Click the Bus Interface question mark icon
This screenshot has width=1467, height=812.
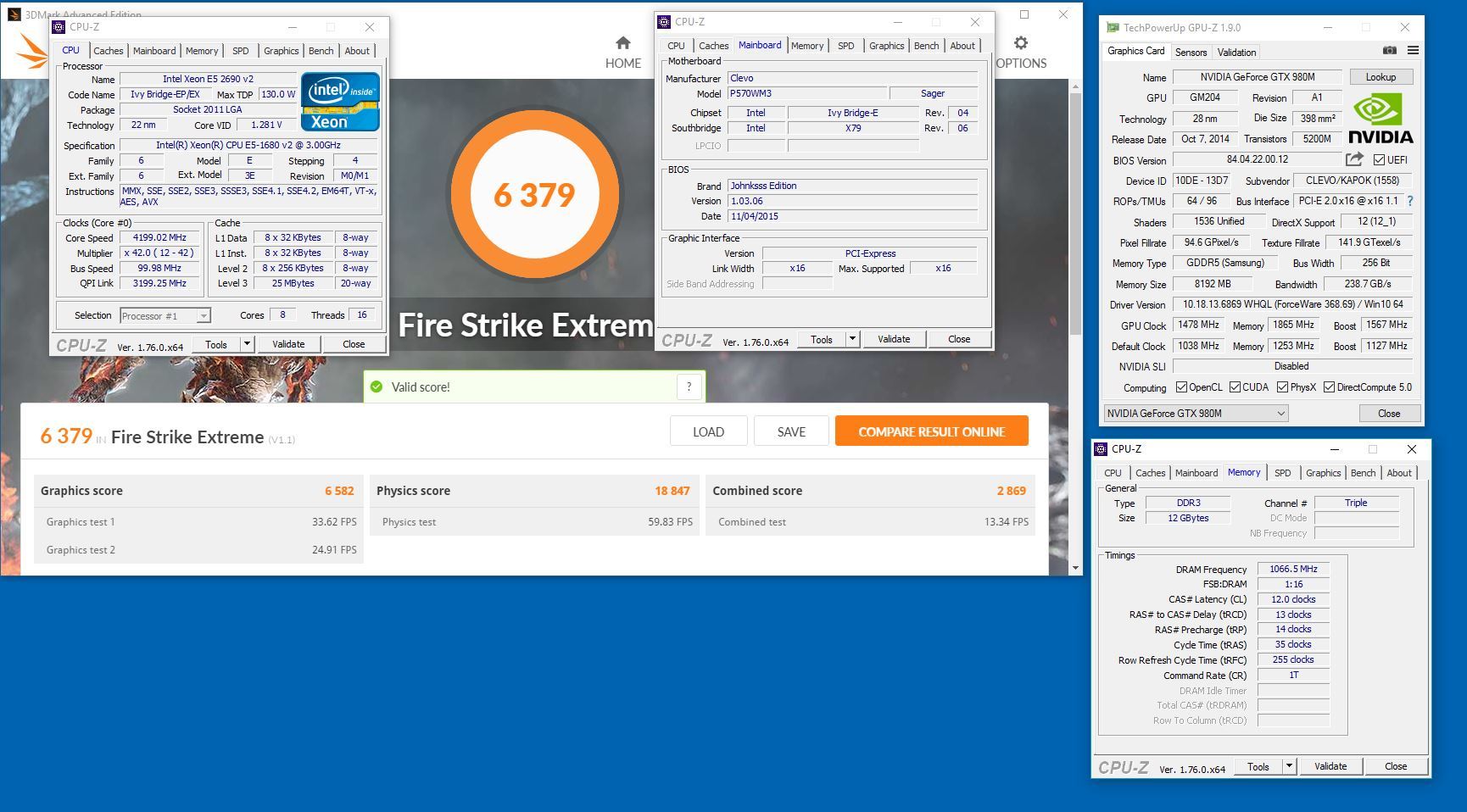1410,201
